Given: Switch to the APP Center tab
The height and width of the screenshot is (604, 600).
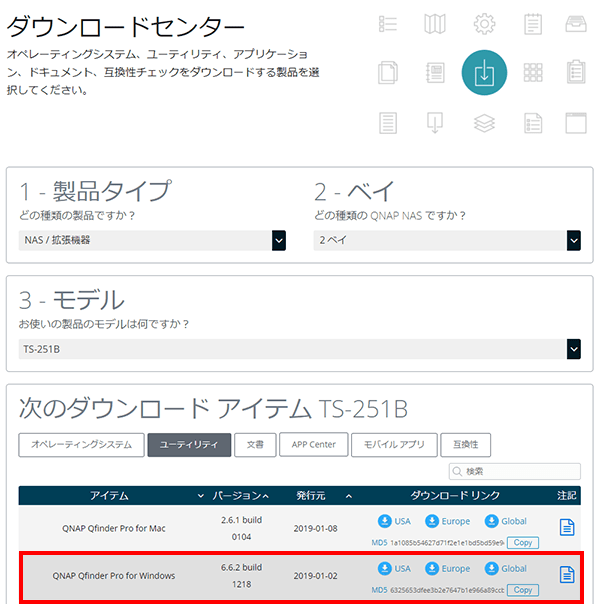Looking at the screenshot, I should [x=313, y=445].
